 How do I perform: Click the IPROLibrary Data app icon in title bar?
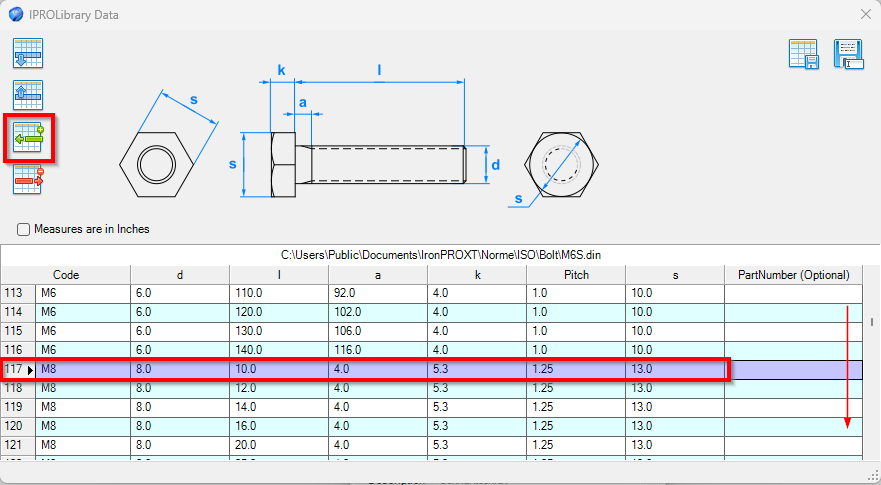16,15
